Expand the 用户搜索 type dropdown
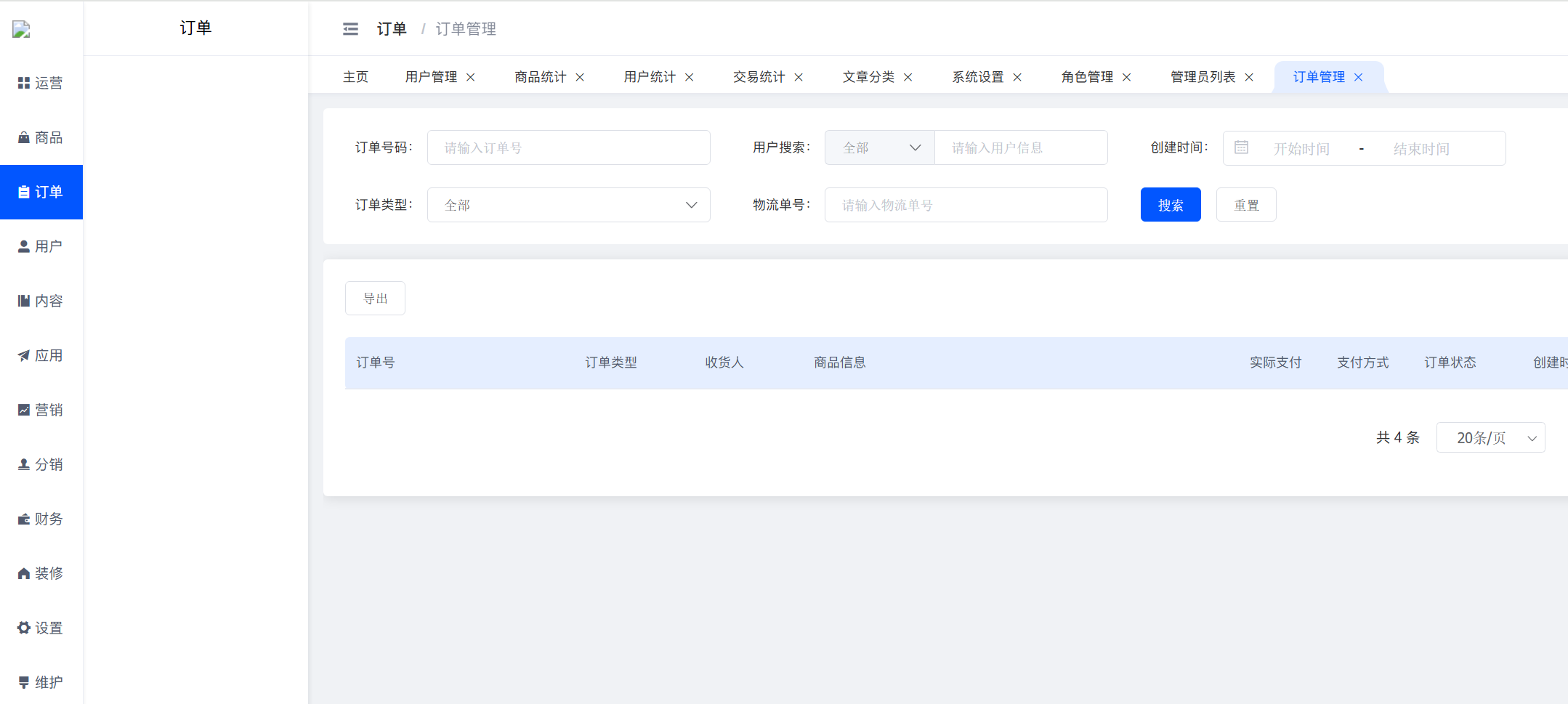The image size is (1568, 704). coord(879,148)
